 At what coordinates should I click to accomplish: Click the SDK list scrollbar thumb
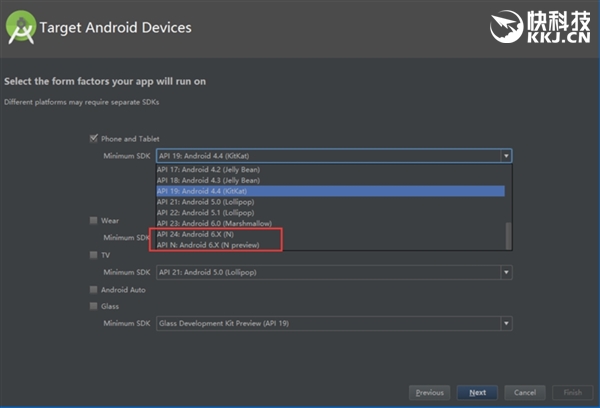(509, 236)
